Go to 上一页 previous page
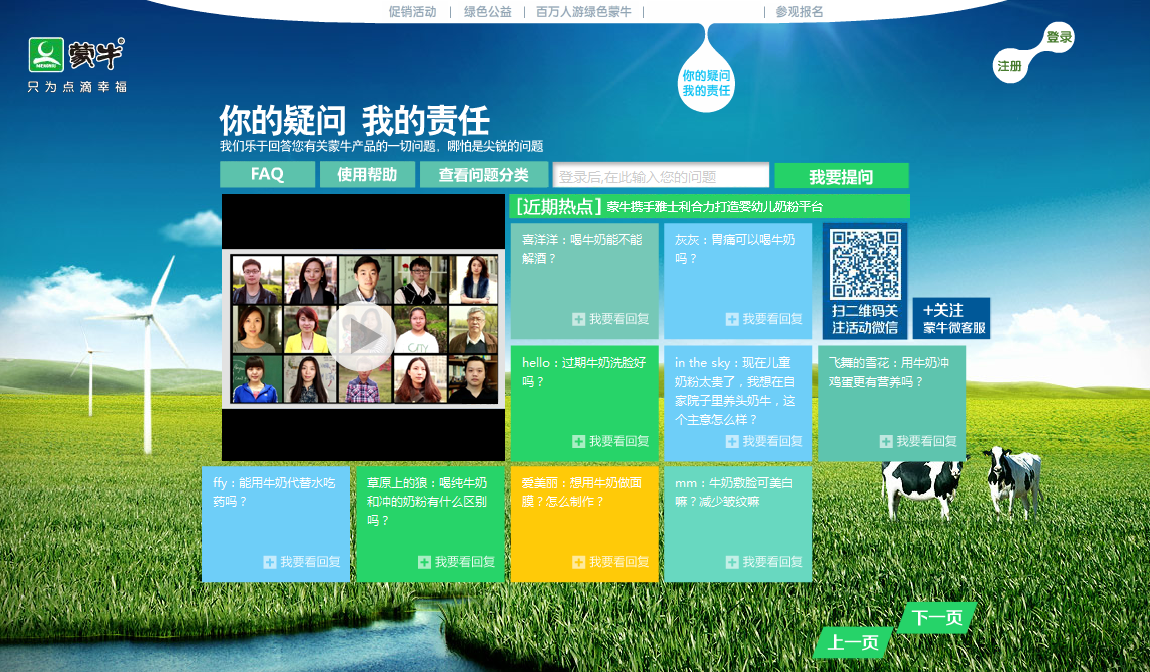Viewport: 1150px width, 672px height. (853, 643)
